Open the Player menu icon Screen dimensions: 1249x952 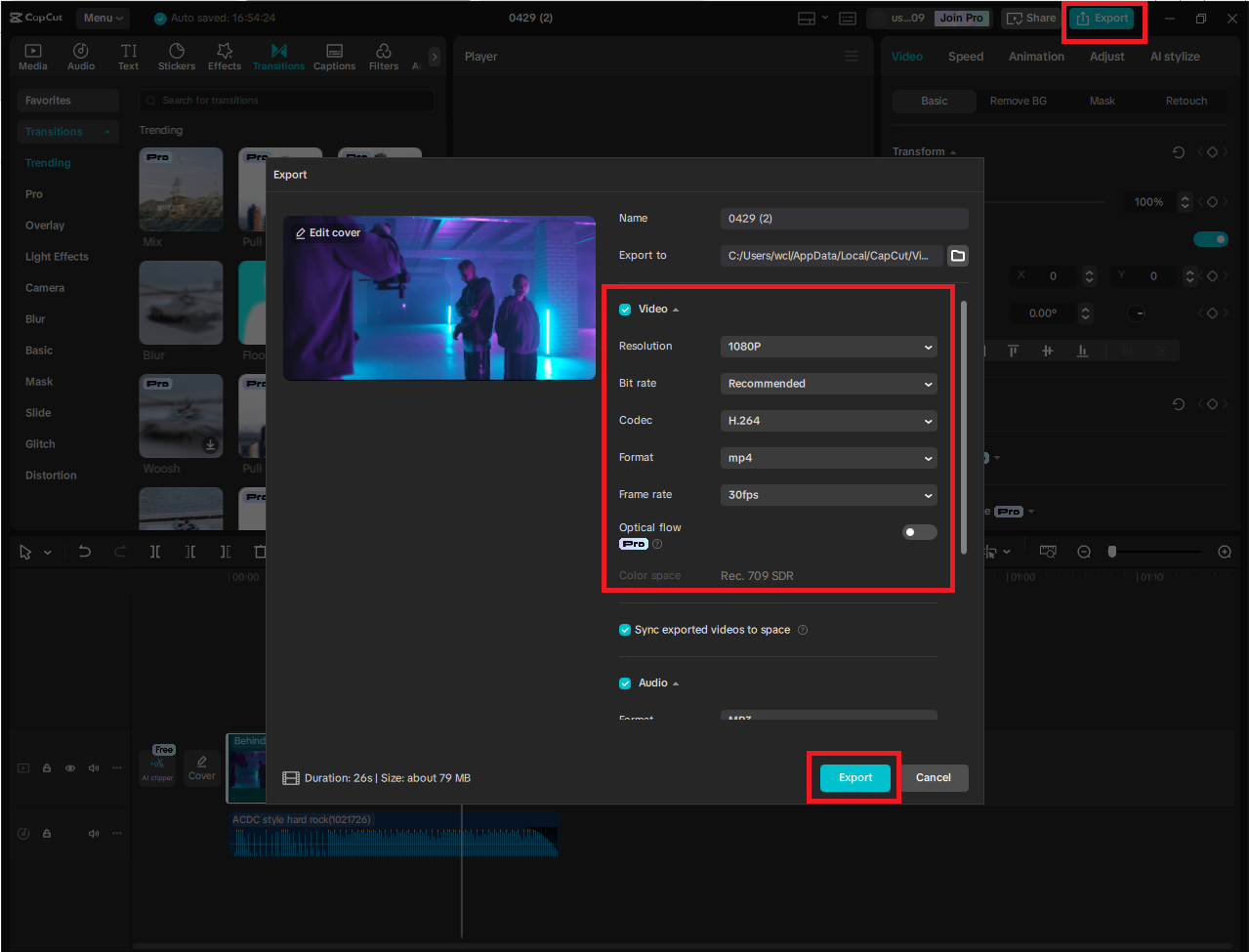pyautogui.click(x=852, y=57)
